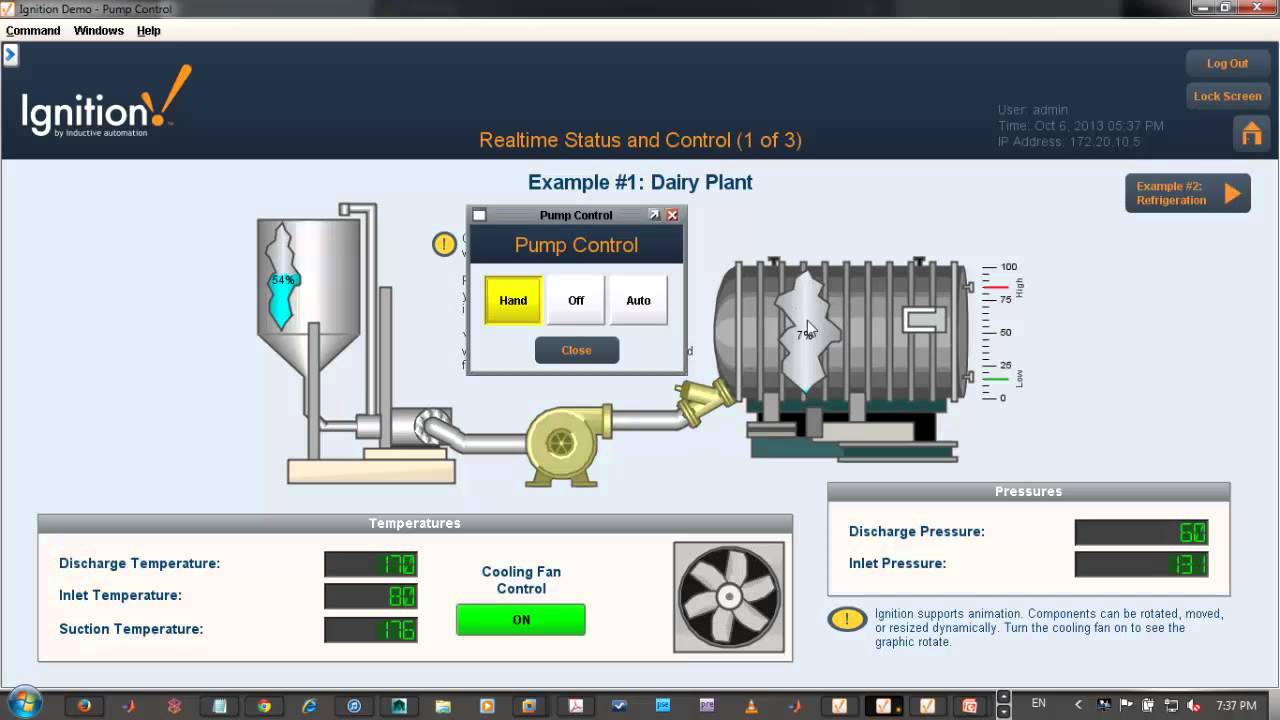Click the Pressures panel header
Viewport: 1280px width, 720px height.
[x=1028, y=491]
